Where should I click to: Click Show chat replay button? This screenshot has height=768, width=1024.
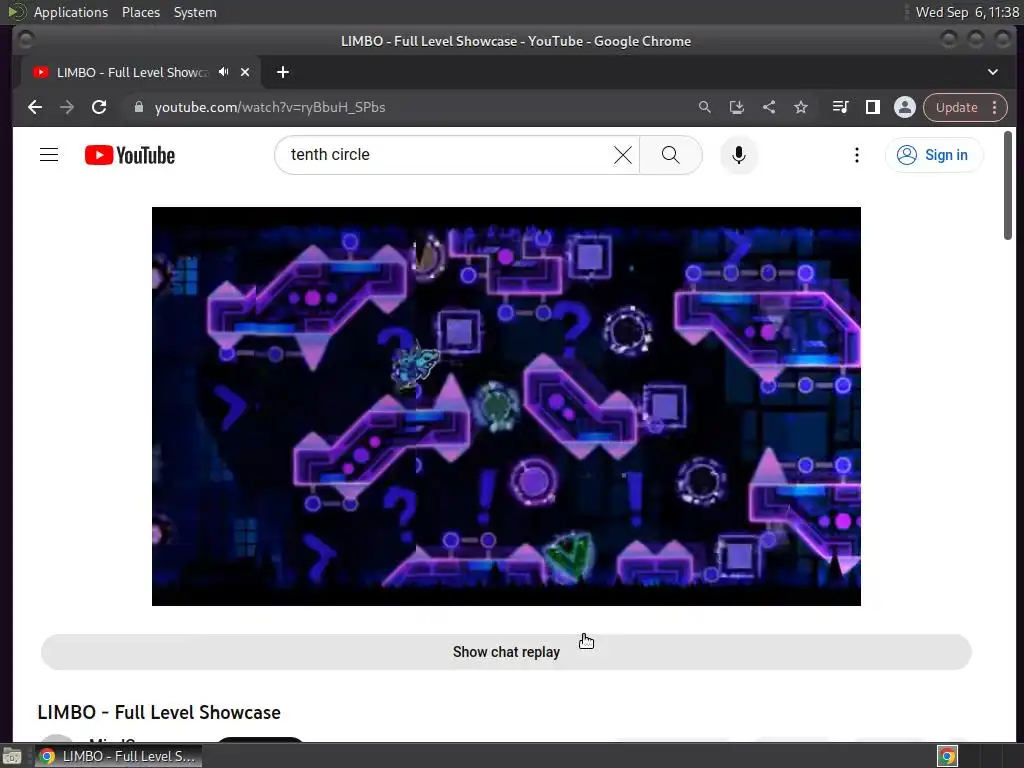[506, 652]
